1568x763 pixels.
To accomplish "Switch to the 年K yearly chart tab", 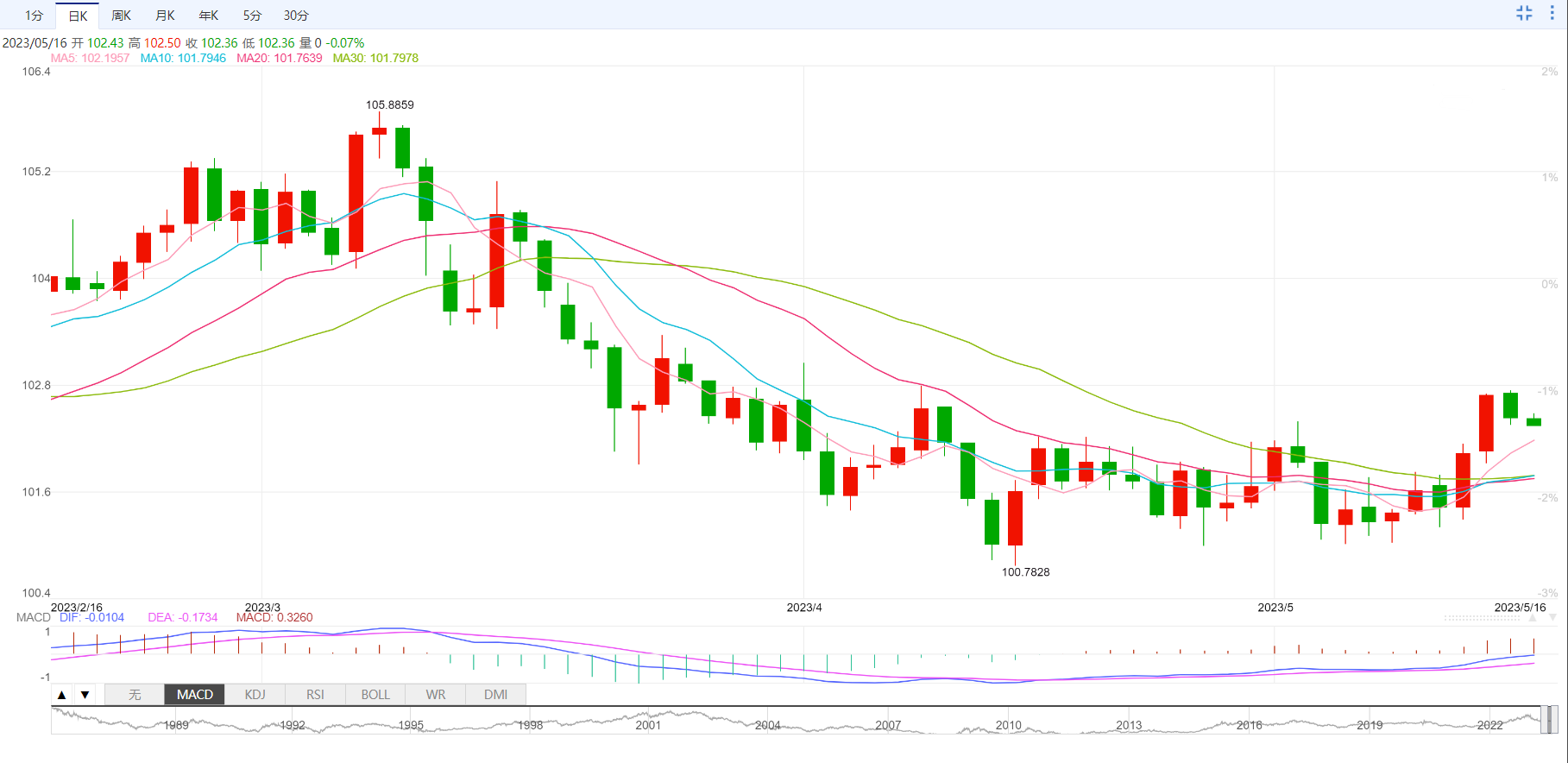I will pyautogui.click(x=209, y=16).
